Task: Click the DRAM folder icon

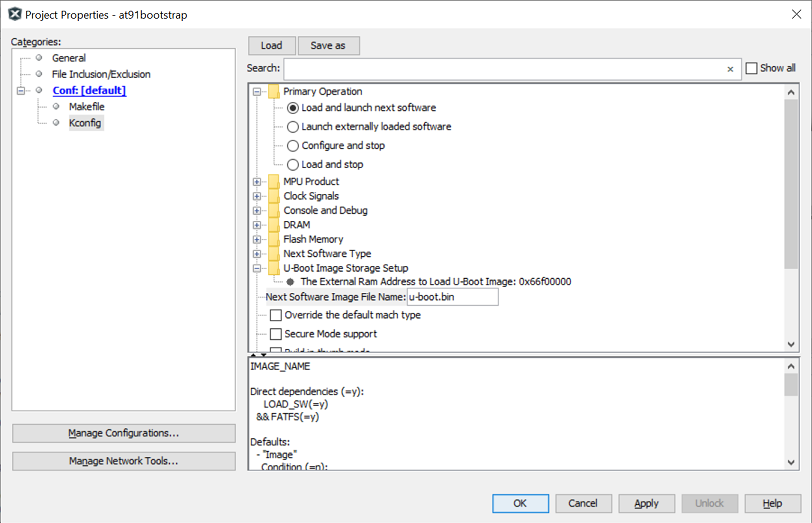Action: click(273, 225)
